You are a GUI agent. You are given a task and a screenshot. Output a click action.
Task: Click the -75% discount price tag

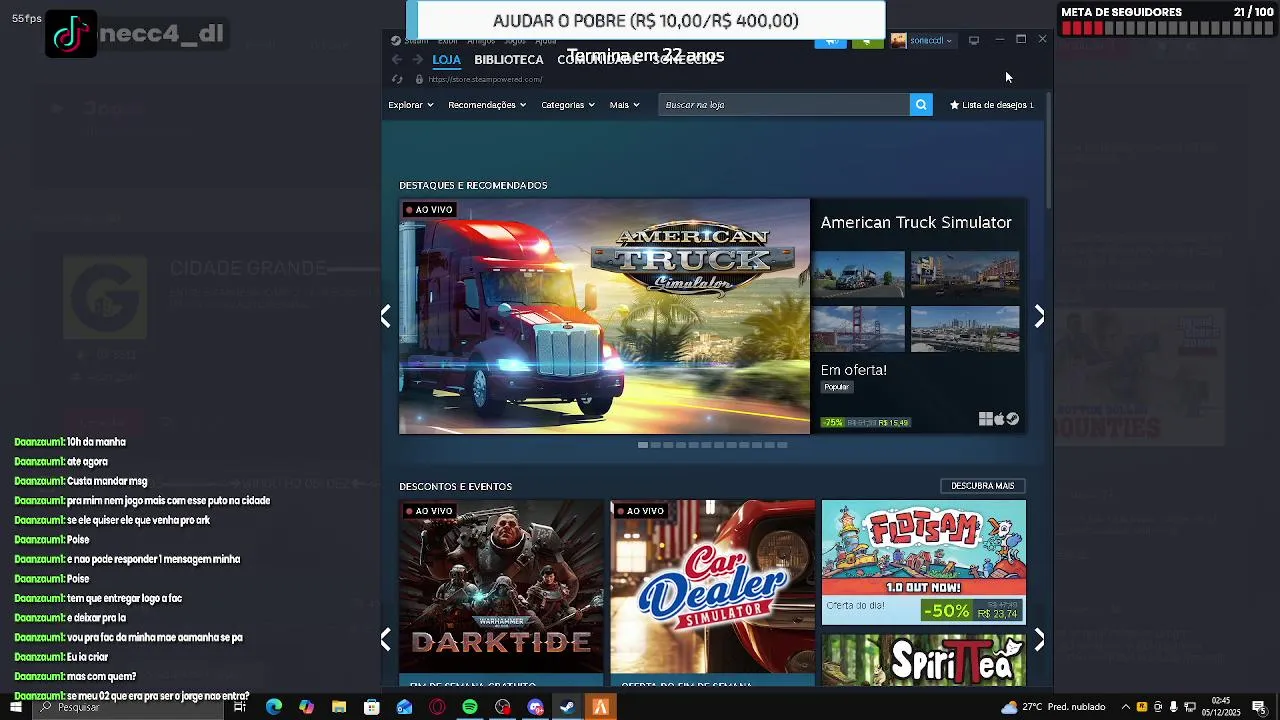(865, 422)
